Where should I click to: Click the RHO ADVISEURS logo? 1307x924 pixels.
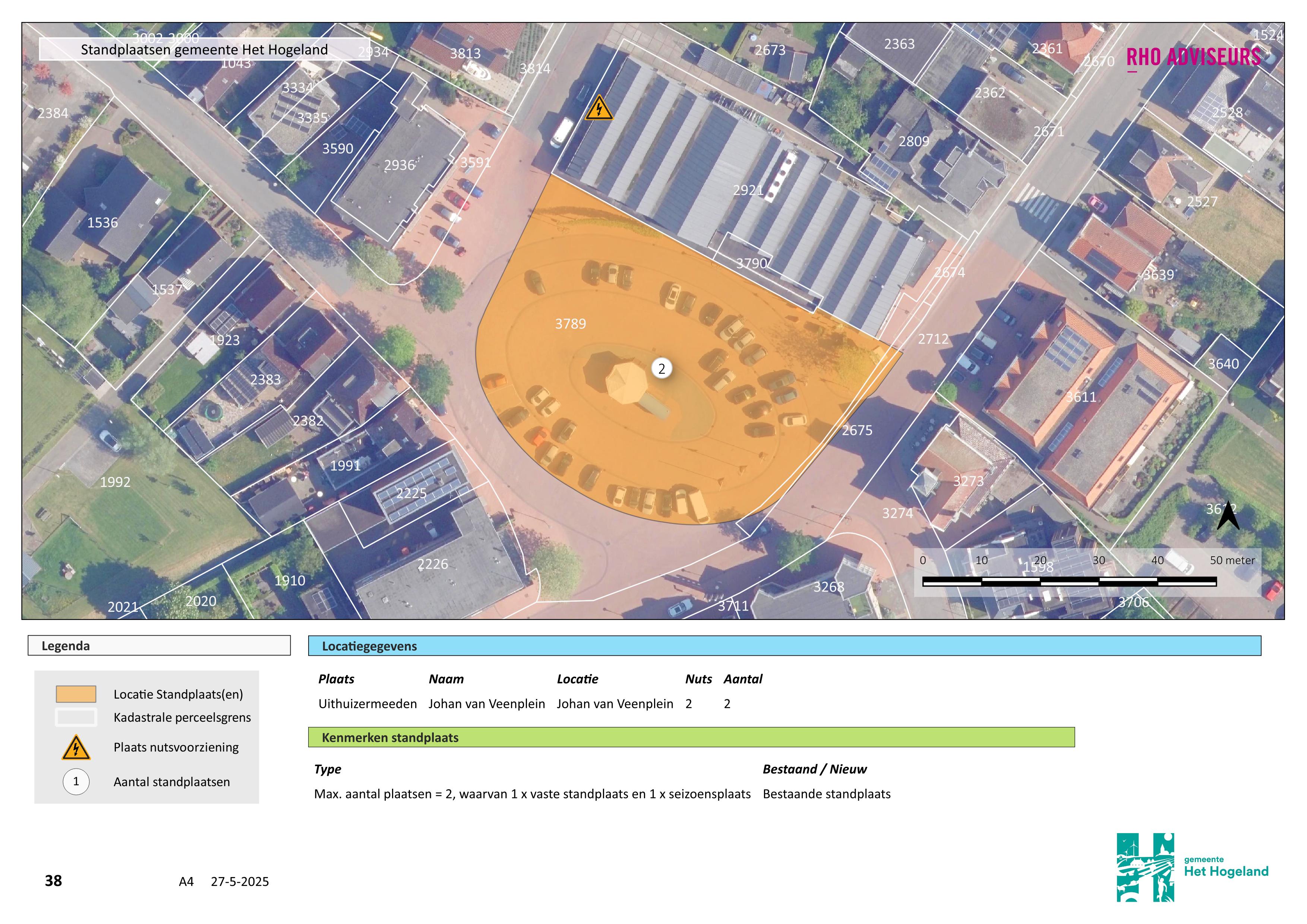coord(1194,57)
